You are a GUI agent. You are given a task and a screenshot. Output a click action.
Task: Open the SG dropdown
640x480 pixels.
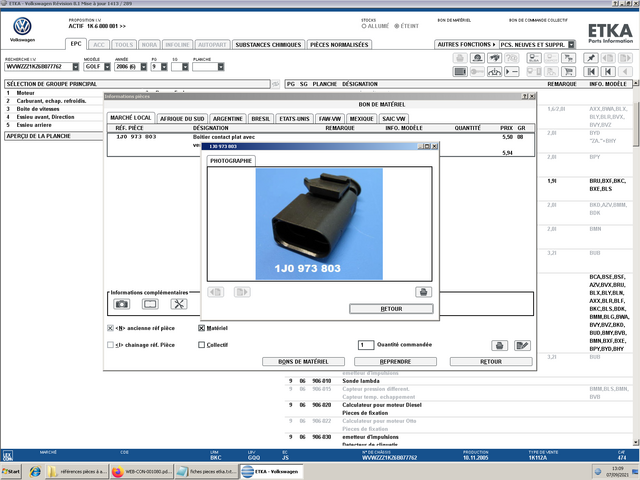tap(185, 67)
